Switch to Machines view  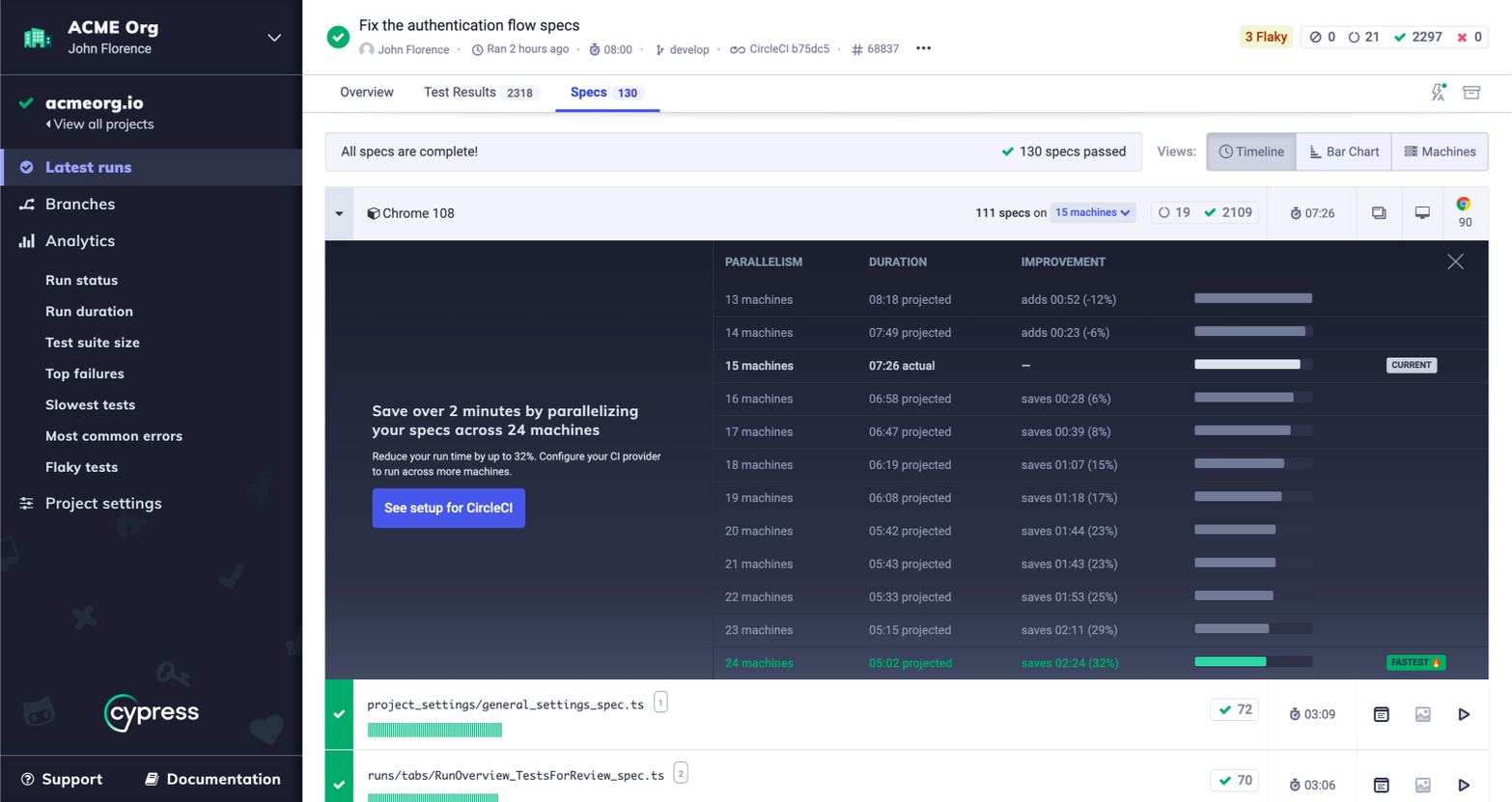(x=1440, y=152)
